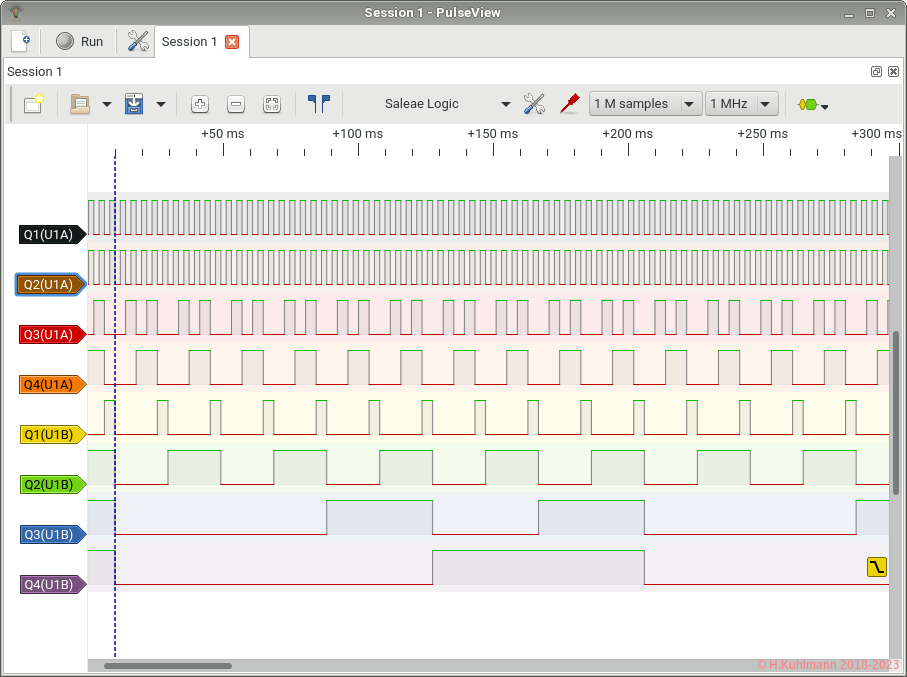This screenshot has height=677, width=907.
Task: Click the new session icon
Action: point(20,41)
